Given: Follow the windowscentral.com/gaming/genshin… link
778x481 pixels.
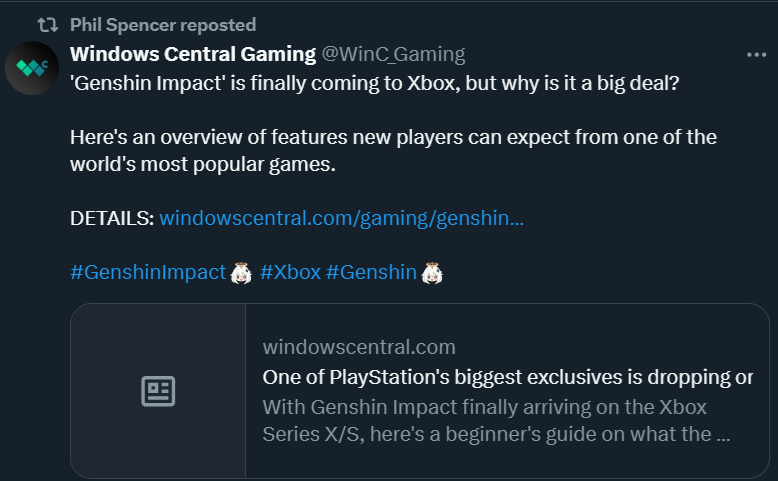Looking at the screenshot, I should (x=341, y=218).
